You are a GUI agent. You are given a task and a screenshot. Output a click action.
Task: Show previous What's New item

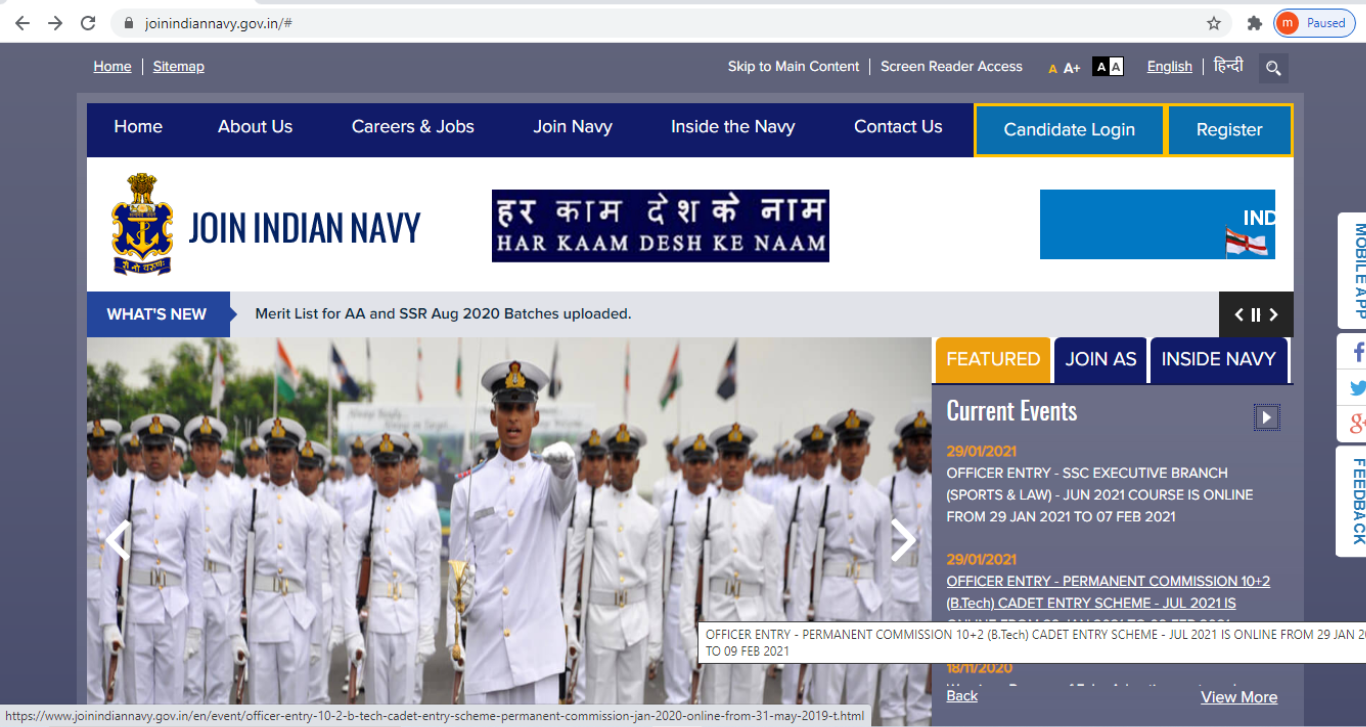point(1239,314)
